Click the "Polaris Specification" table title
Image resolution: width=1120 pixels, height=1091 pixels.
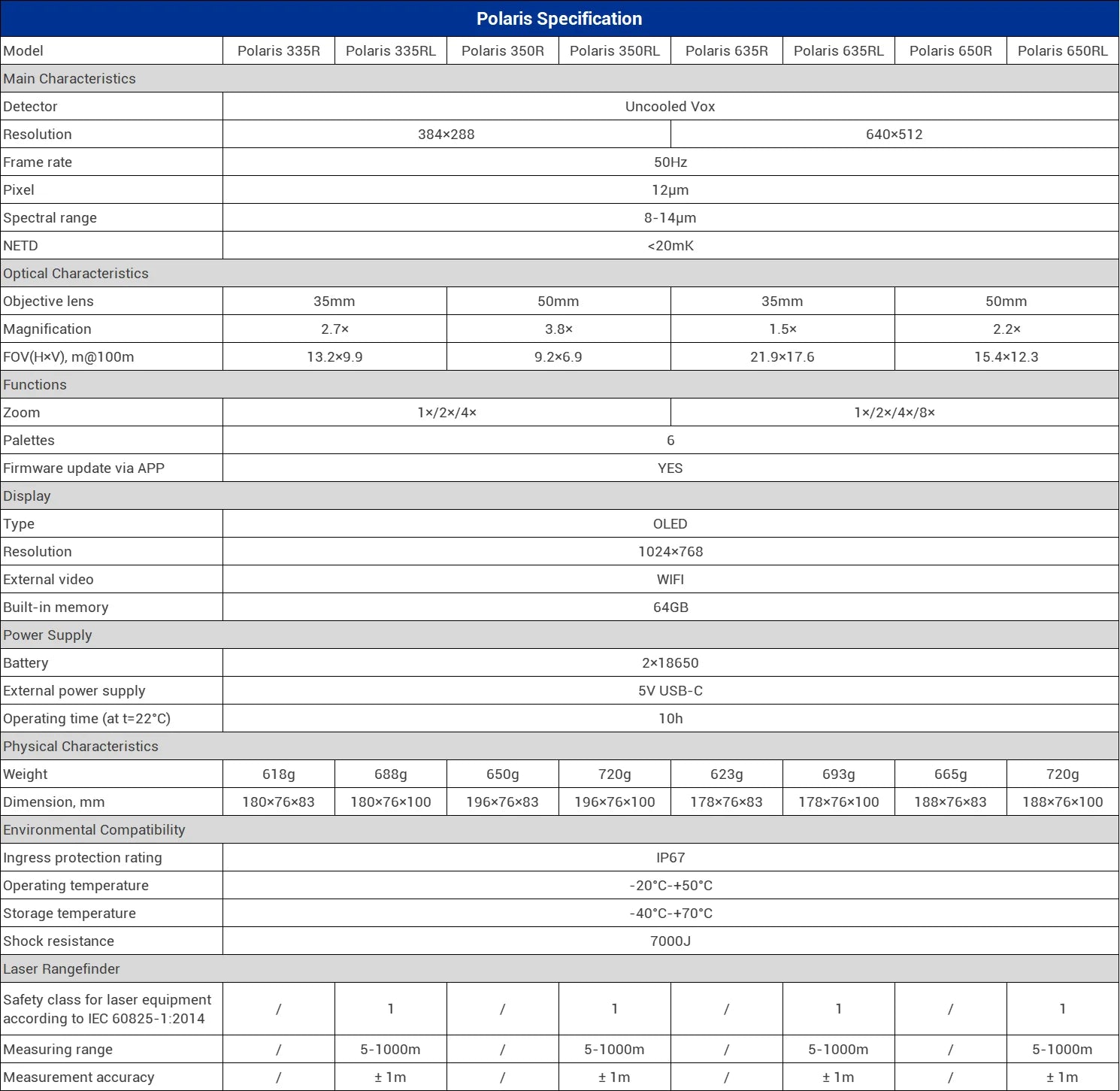559,19
